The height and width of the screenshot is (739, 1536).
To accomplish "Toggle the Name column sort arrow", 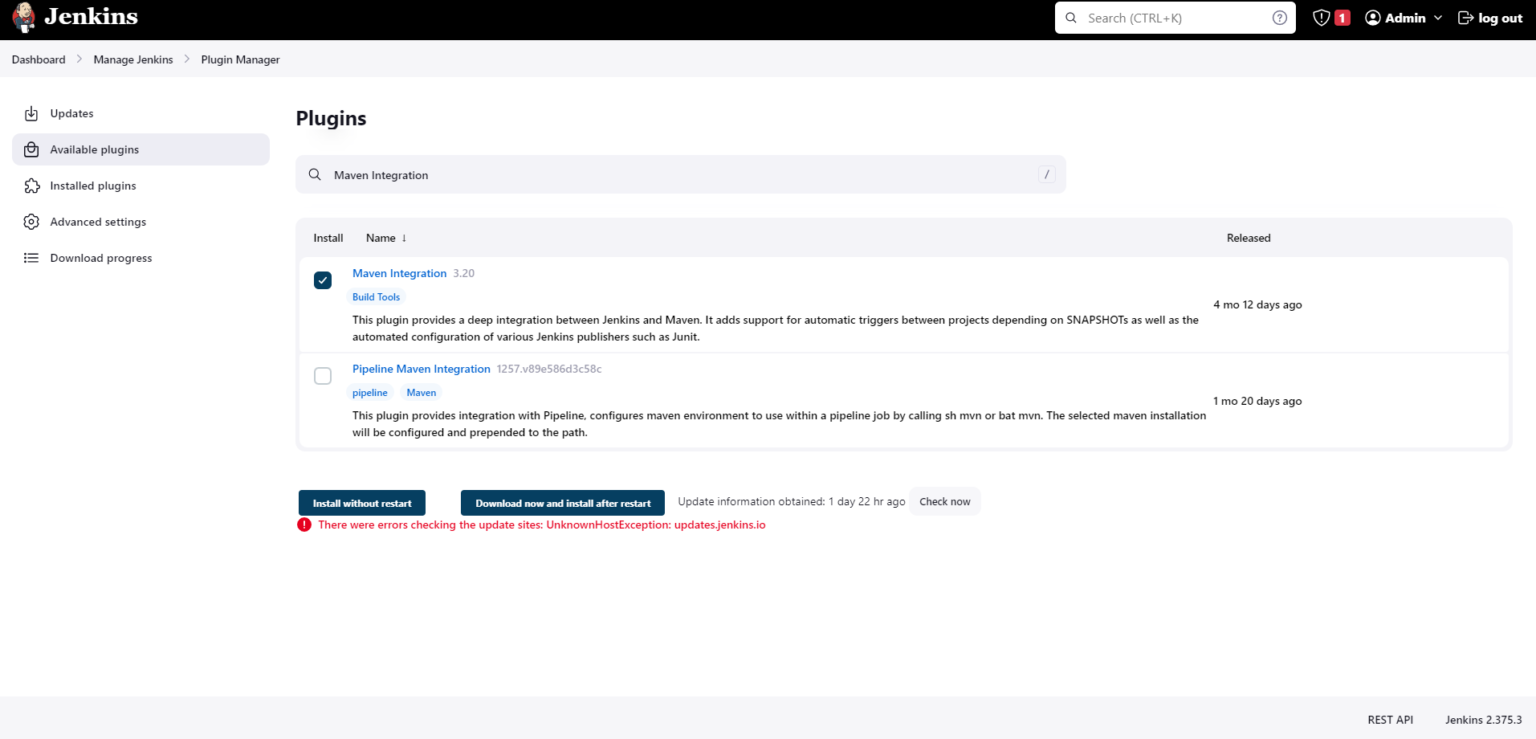I will pos(404,238).
